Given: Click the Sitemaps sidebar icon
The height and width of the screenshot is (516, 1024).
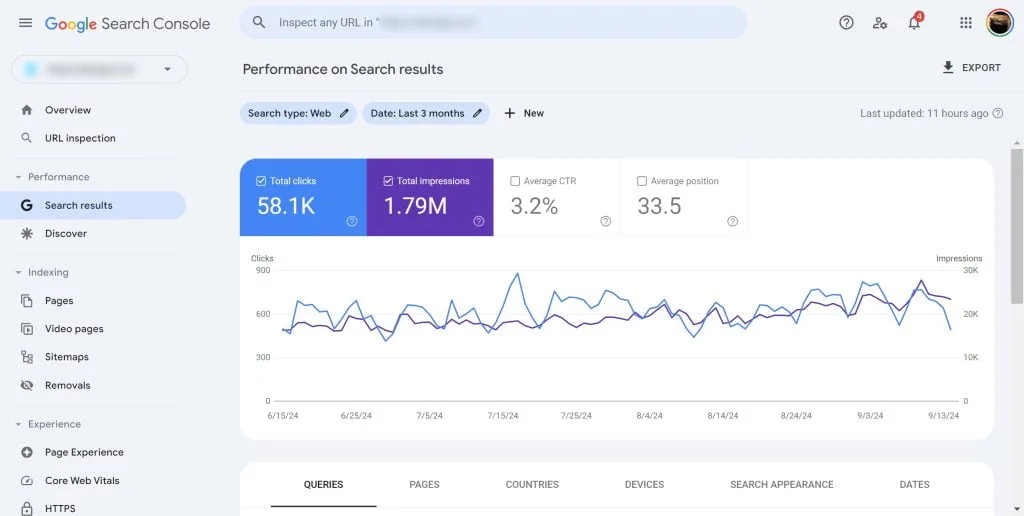Looking at the screenshot, I should coord(27,357).
